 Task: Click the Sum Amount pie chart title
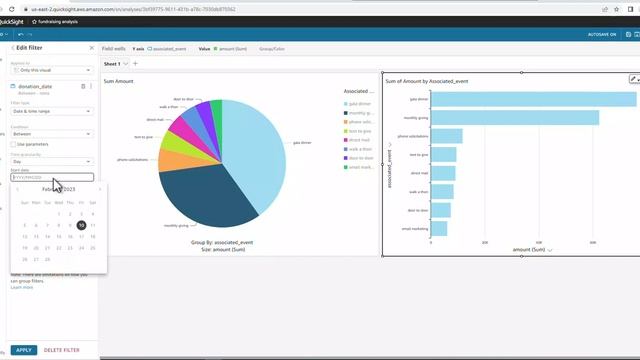pos(118,81)
